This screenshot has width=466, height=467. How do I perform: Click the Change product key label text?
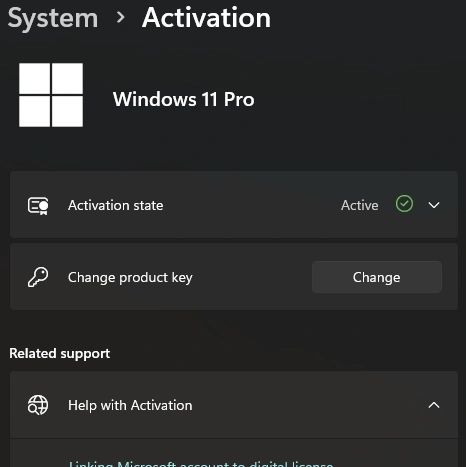tap(130, 278)
